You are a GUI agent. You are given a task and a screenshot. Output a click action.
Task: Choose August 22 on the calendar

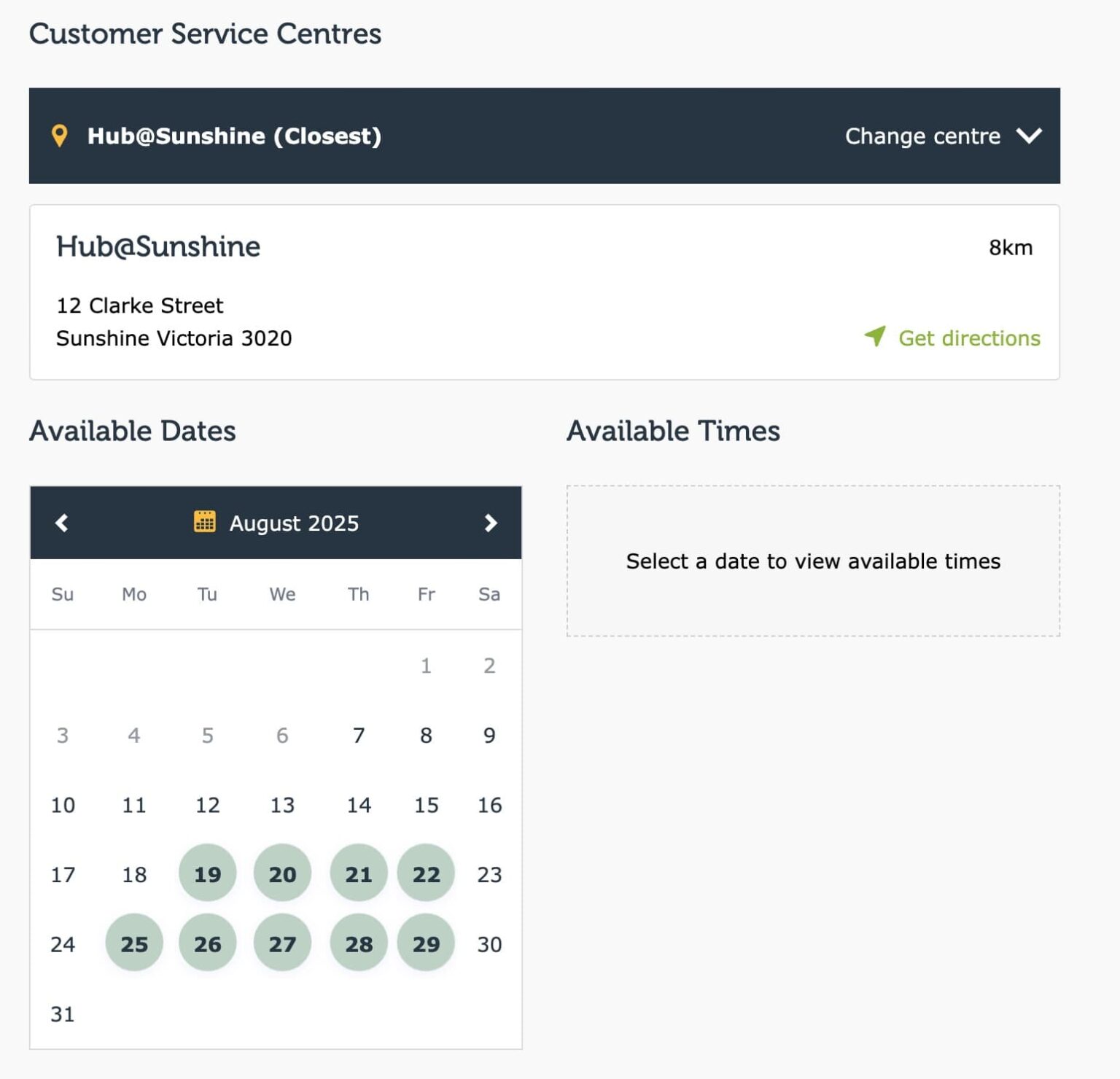[x=426, y=873]
